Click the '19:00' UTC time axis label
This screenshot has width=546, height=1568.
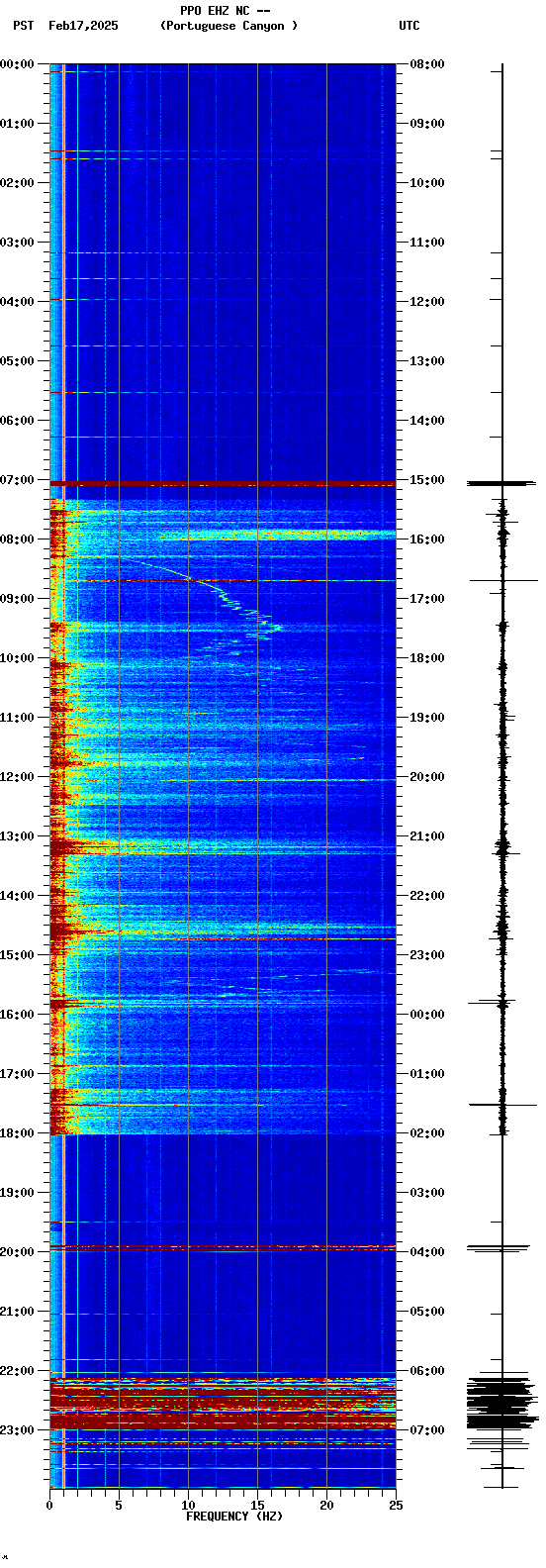427,718
